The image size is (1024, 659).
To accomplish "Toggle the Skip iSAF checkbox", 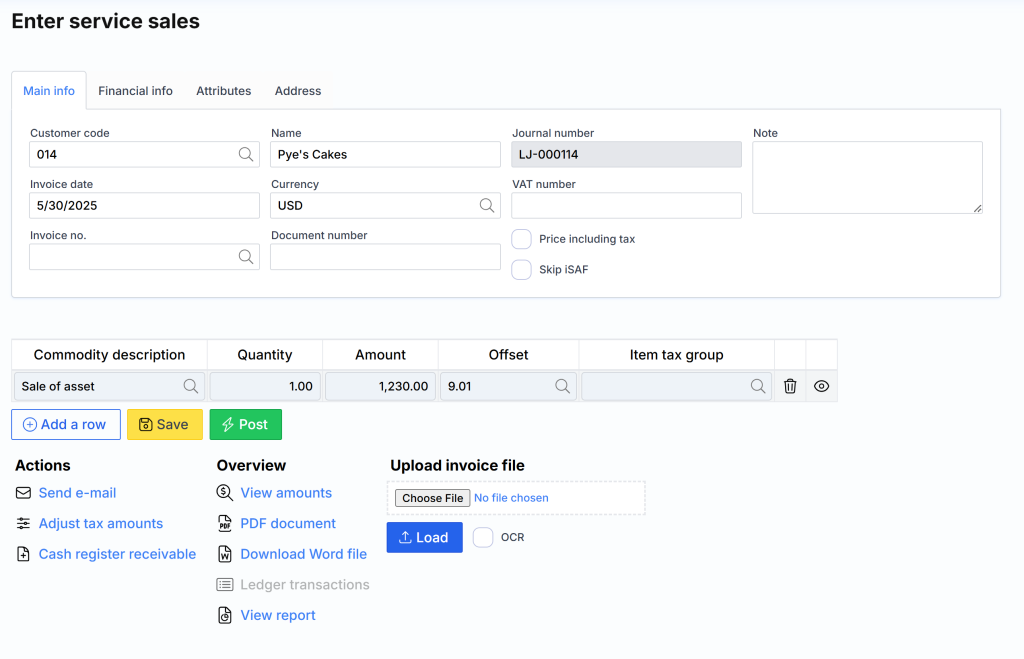I will click(521, 270).
